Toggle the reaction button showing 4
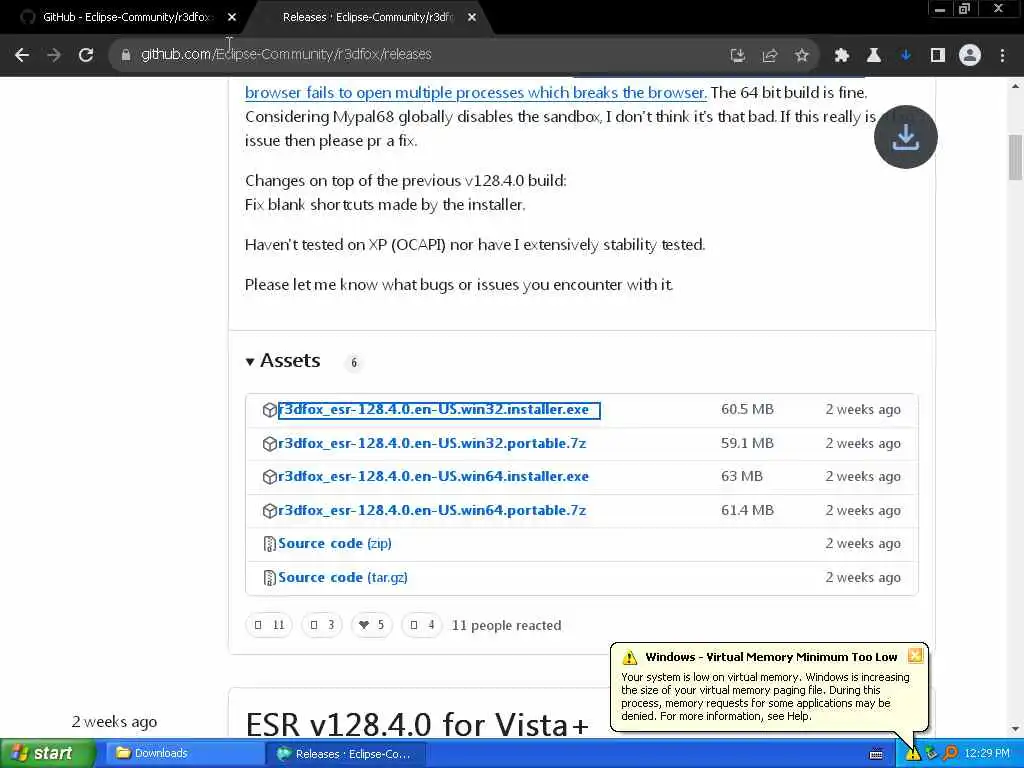Screen dimensions: 1024x768 click(421, 625)
